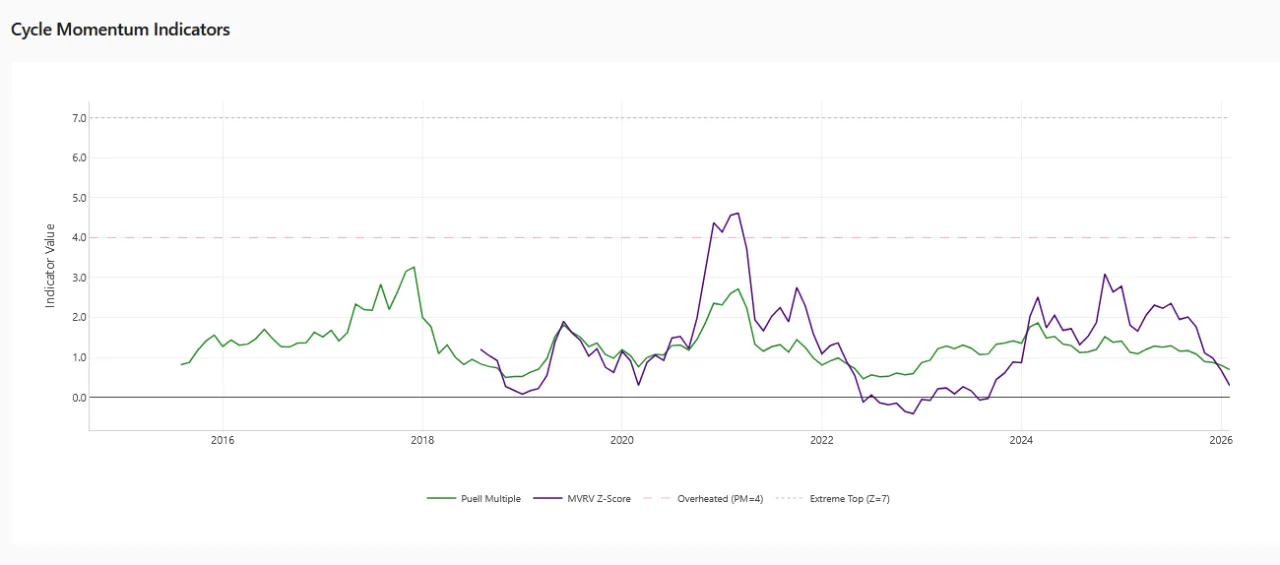Click the 2022 x-axis tick label
1280x565 pixels.
(821, 440)
